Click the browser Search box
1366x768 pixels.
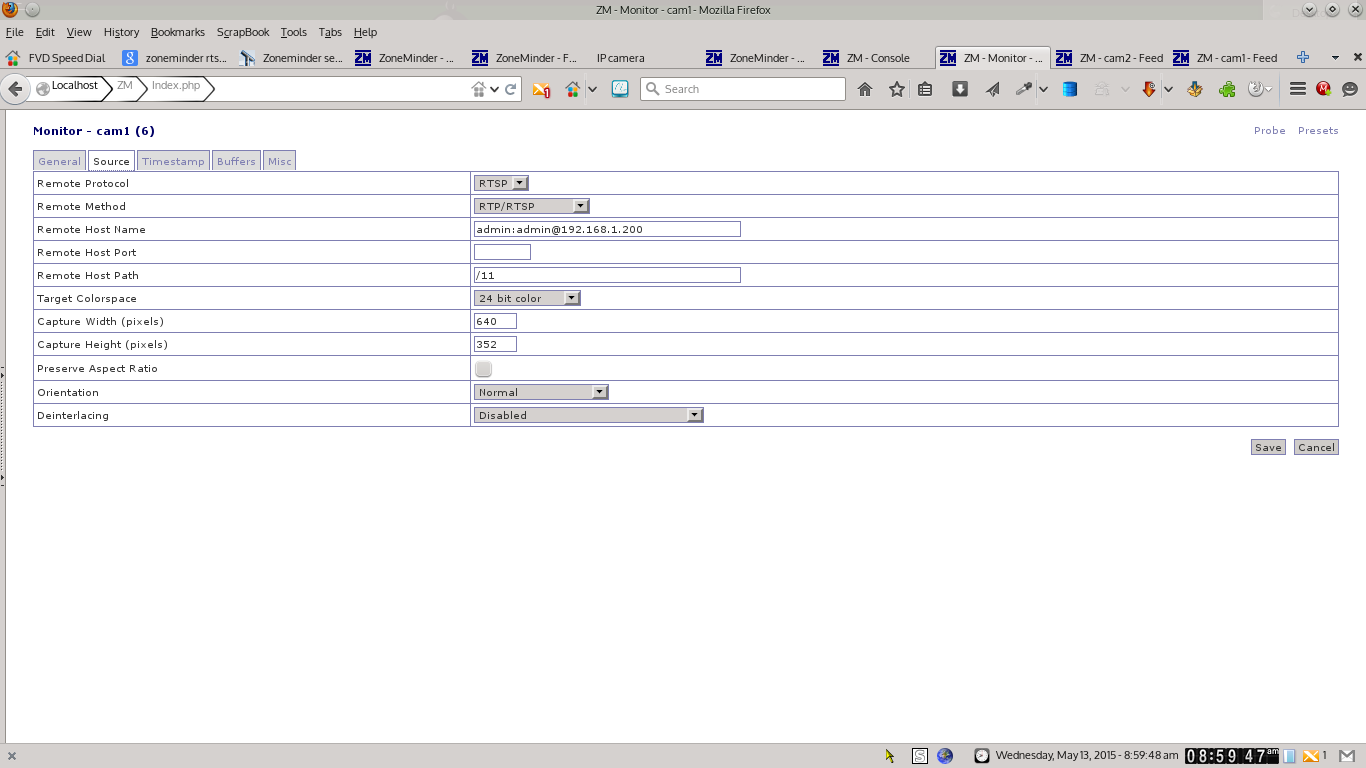tap(743, 89)
